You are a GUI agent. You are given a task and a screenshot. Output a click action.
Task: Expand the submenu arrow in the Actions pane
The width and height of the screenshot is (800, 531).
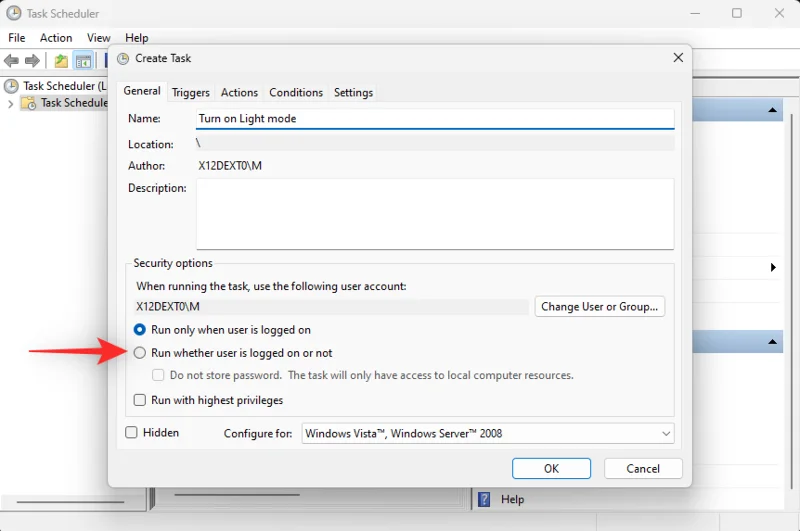[773, 267]
